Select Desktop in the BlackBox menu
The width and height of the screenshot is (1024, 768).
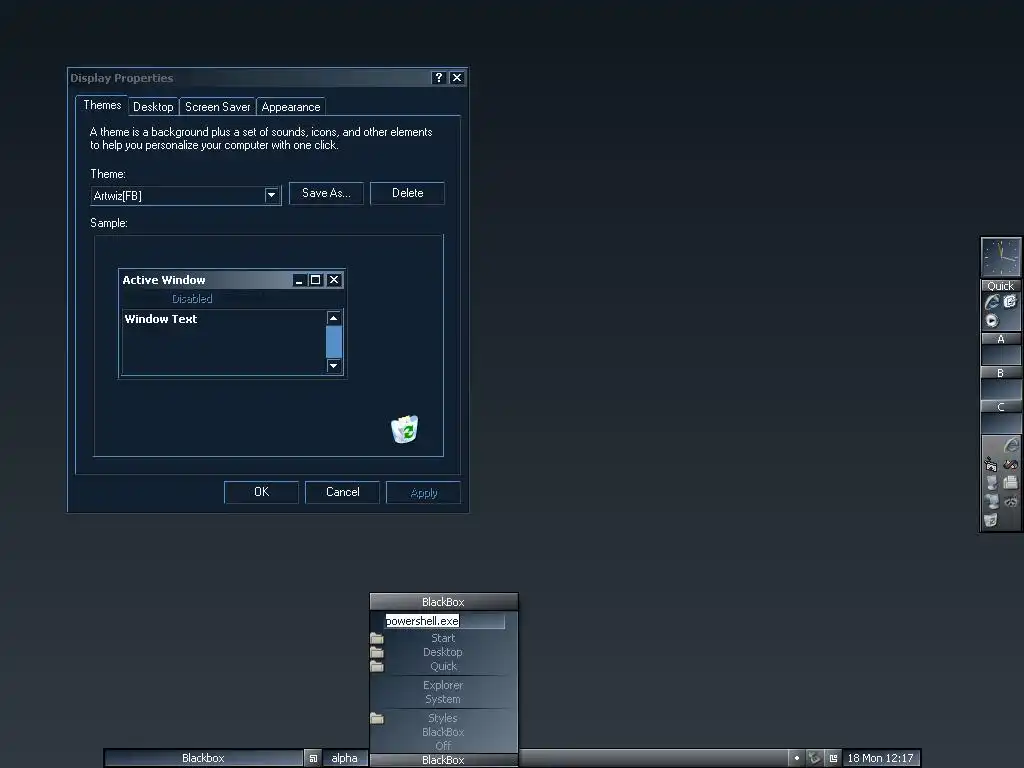pos(443,652)
